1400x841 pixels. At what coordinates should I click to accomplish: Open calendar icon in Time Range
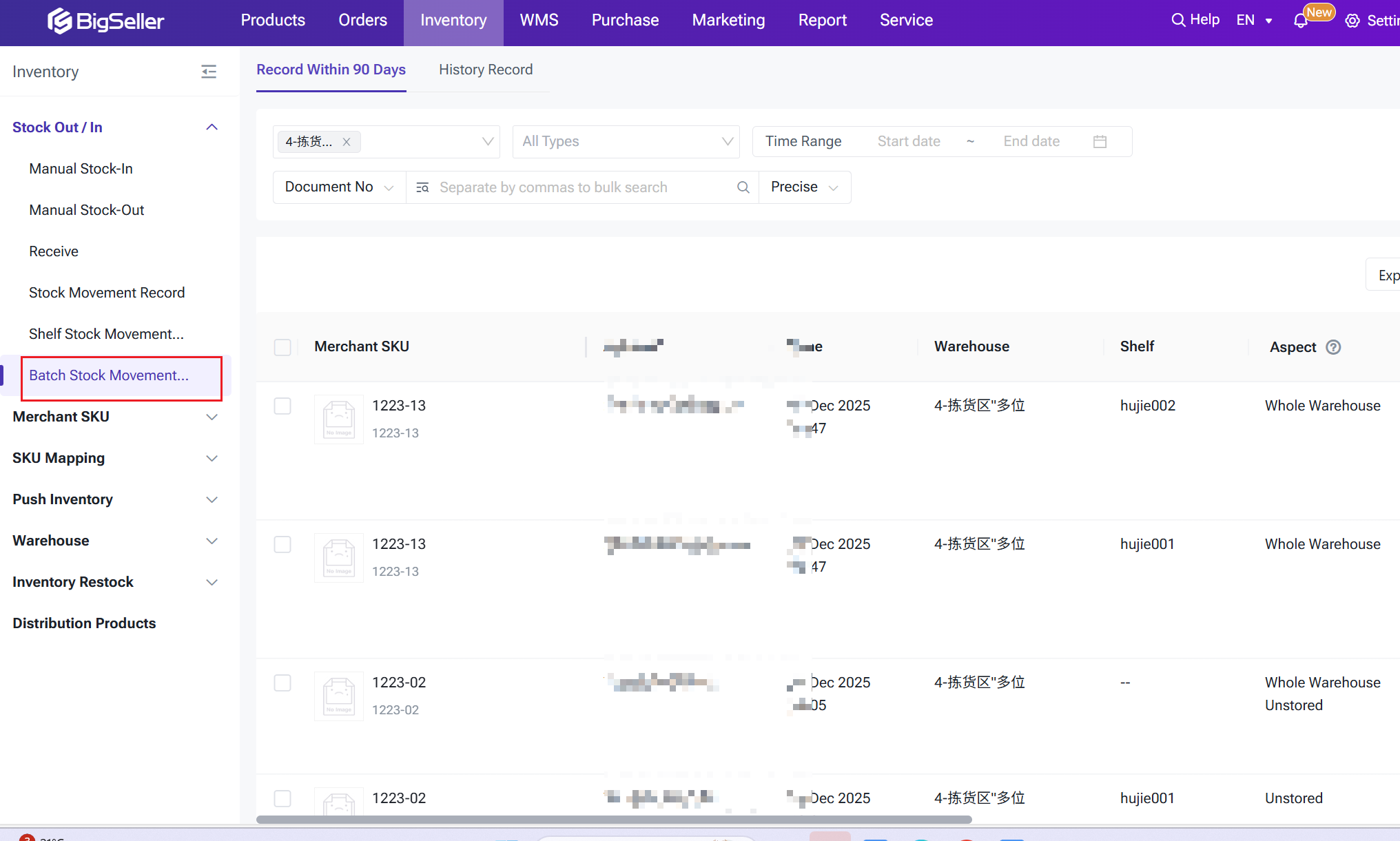pyautogui.click(x=1100, y=142)
